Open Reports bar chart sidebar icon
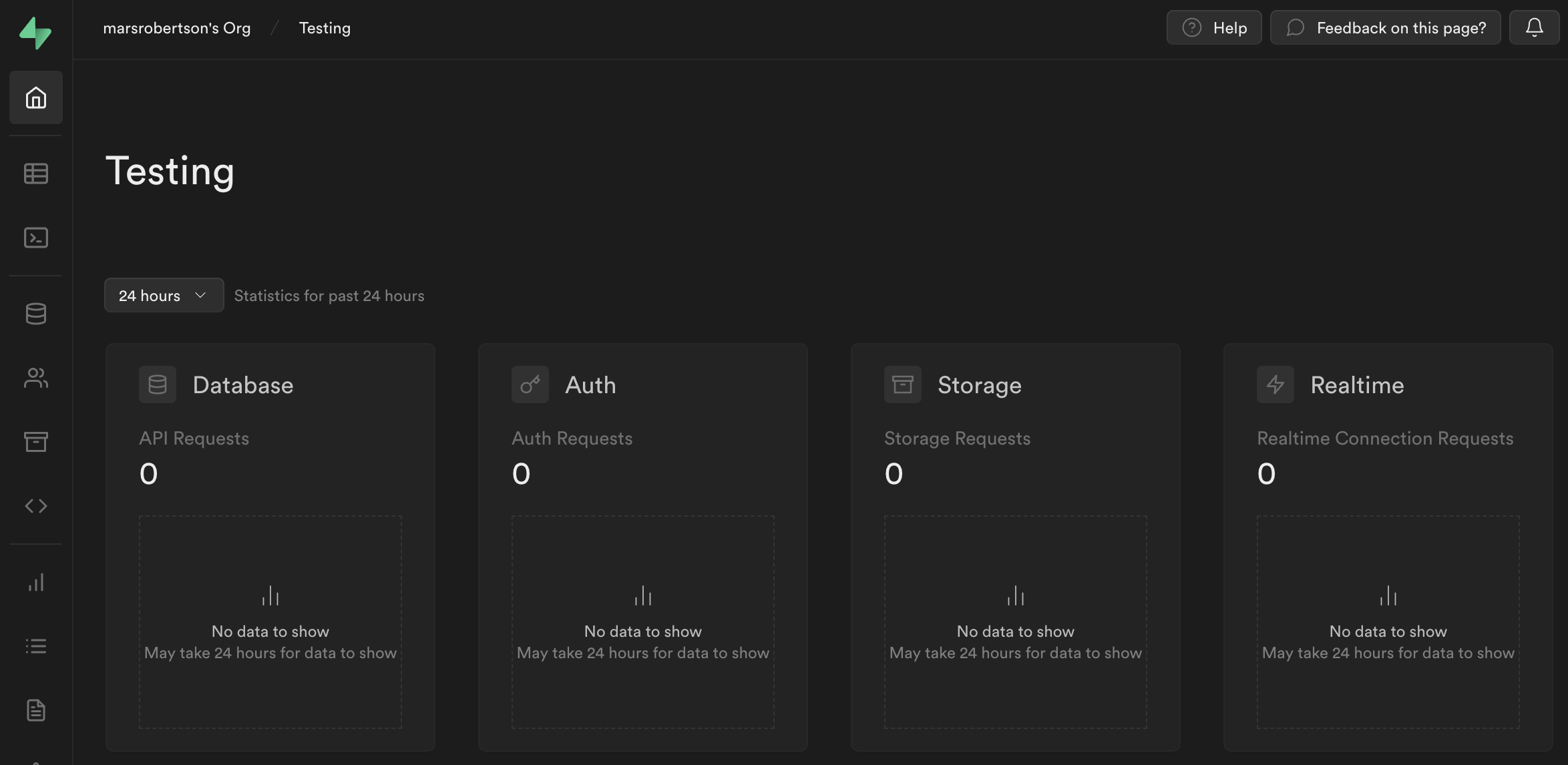Image resolution: width=1568 pixels, height=765 pixels. [x=36, y=582]
